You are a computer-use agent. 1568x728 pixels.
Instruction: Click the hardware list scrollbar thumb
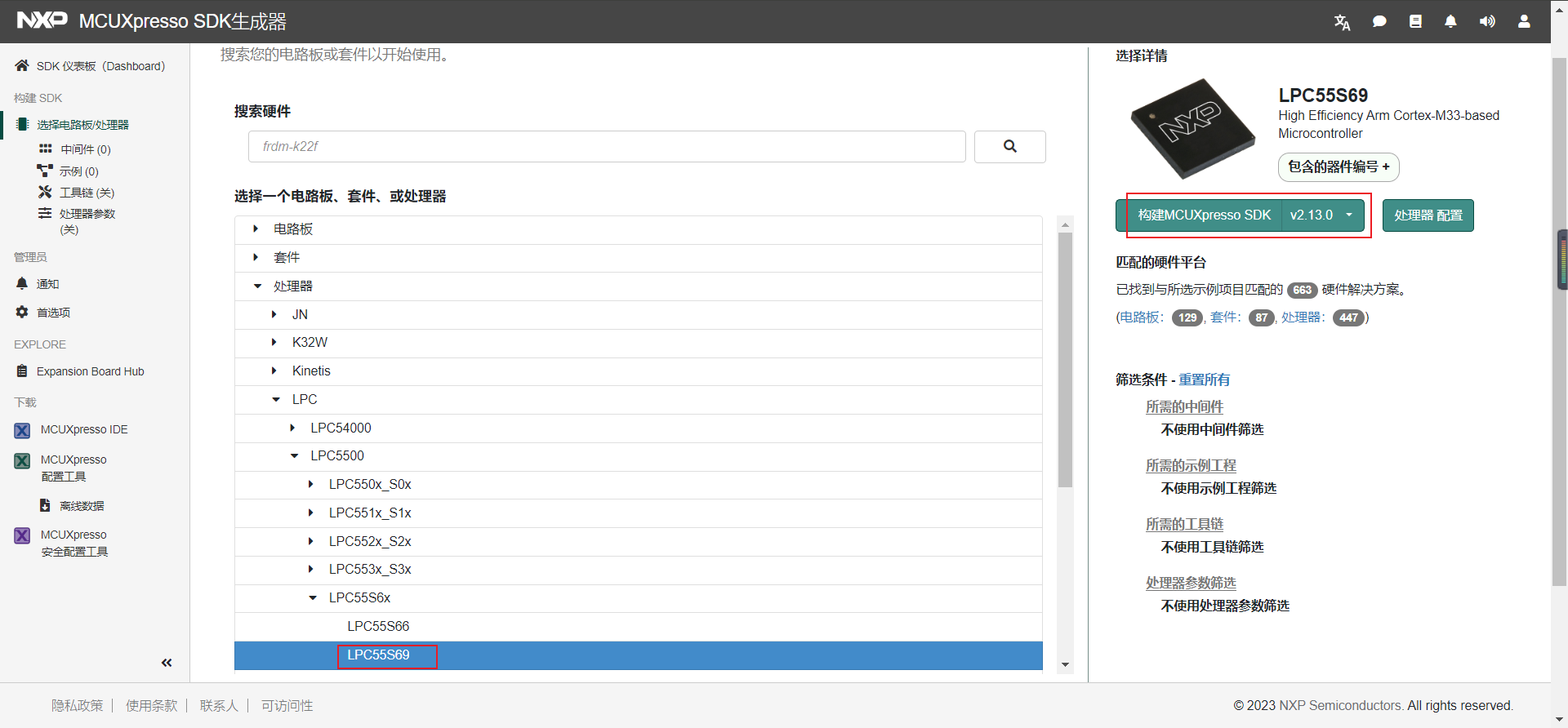tap(1065, 360)
